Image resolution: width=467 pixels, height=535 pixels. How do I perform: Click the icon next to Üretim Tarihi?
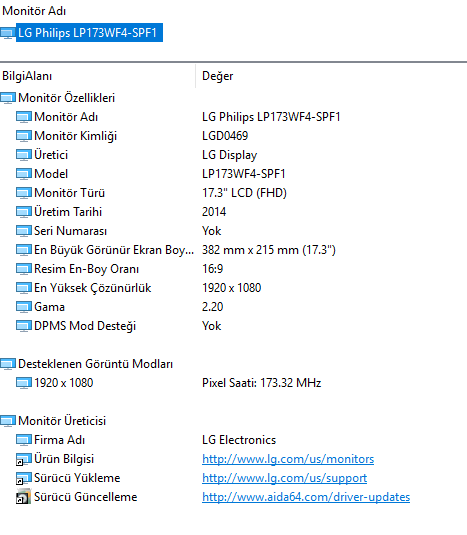[24, 212]
